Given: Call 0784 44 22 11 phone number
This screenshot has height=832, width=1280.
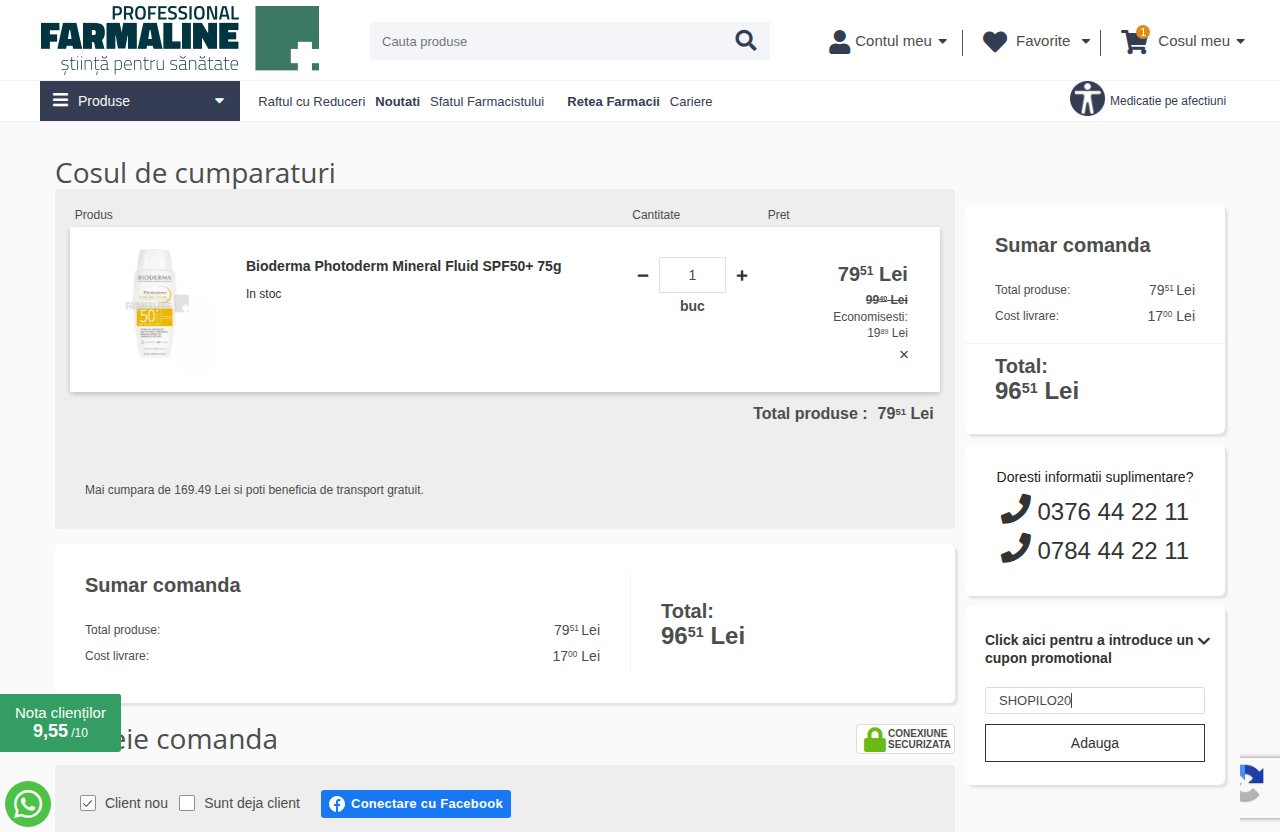Looking at the screenshot, I should (1113, 550).
